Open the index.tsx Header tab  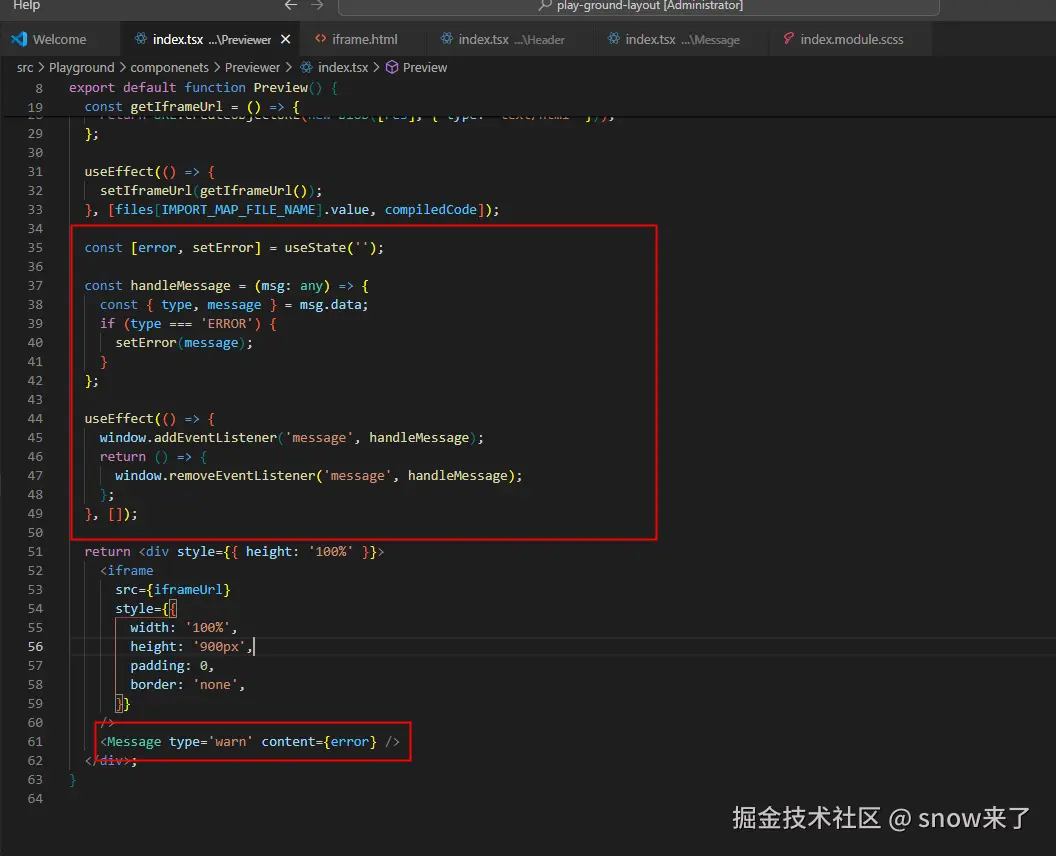[x=511, y=40]
